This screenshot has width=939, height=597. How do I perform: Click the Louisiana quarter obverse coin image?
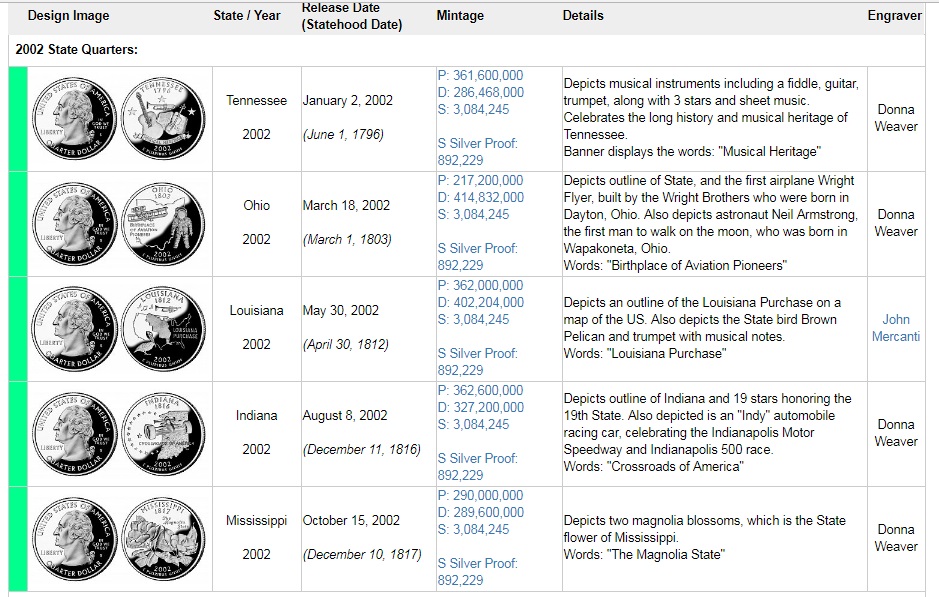[74, 328]
